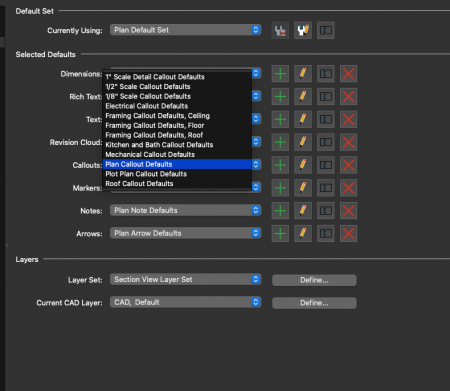
Task: Choose 1/2" Scale Callout Defaults
Action: [x=177, y=86]
